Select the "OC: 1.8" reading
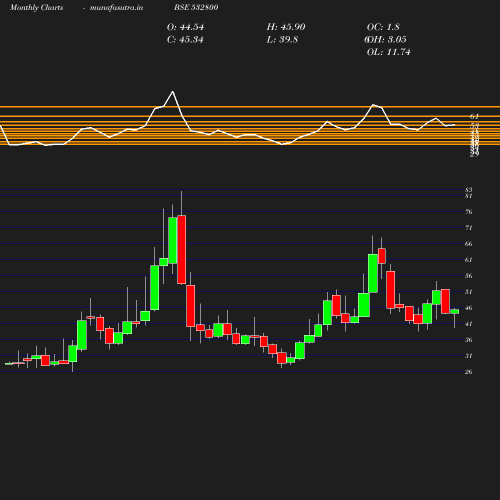The height and width of the screenshot is (500, 500). pos(383,27)
